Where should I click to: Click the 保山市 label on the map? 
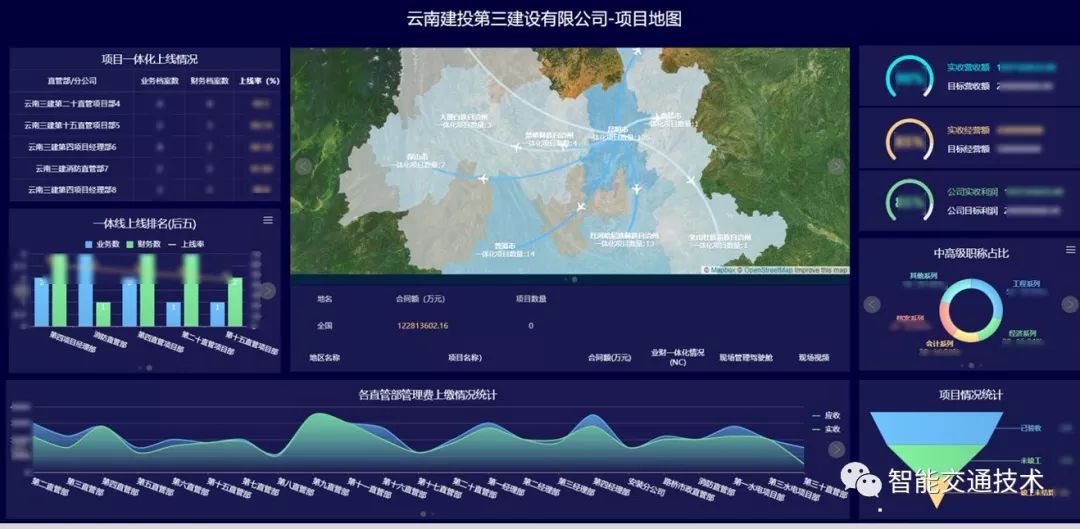click(x=418, y=157)
